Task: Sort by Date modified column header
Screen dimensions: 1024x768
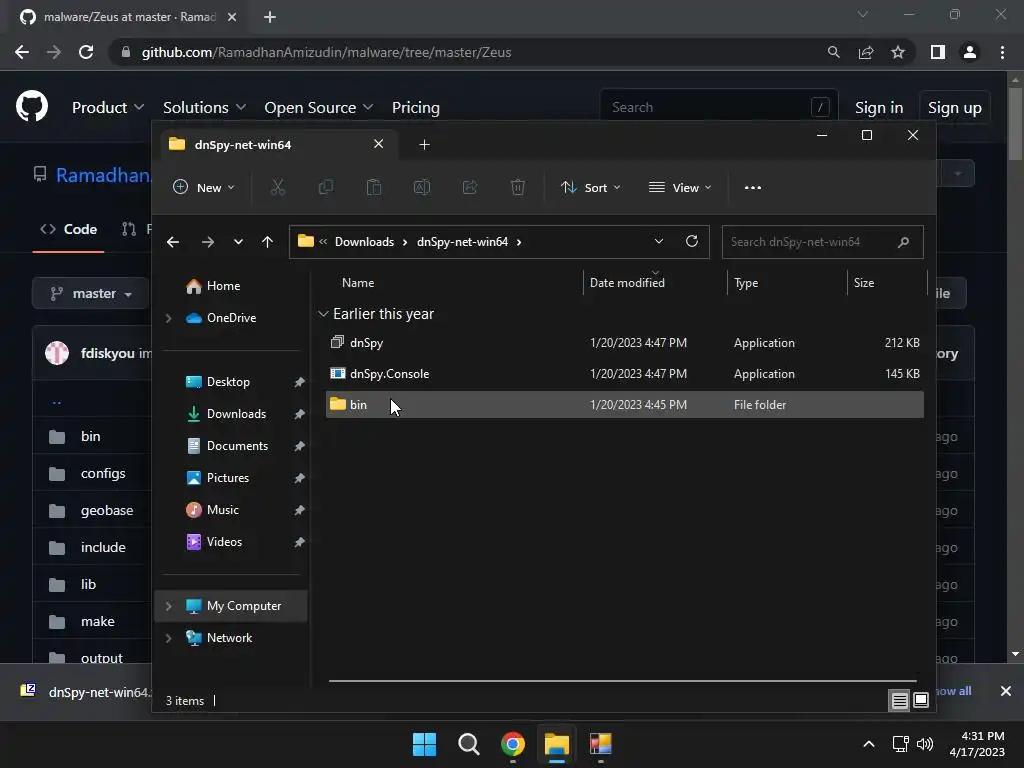Action: tap(627, 283)
